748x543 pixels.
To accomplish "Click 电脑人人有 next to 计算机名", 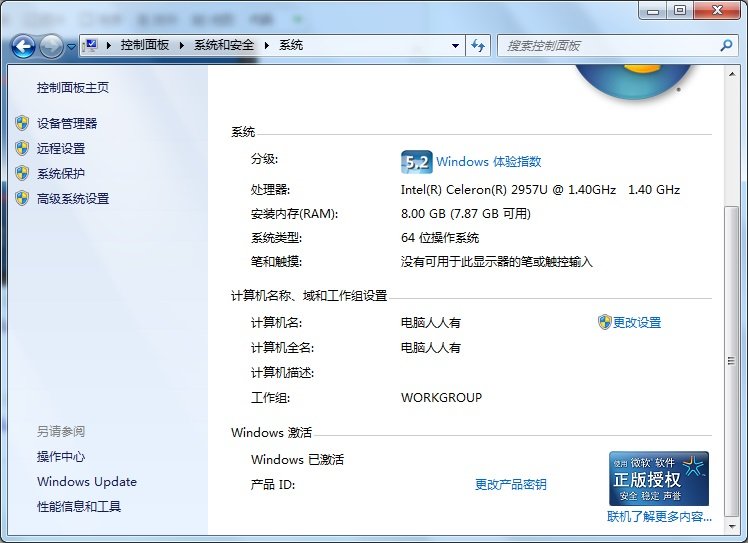I will tap(431, 323).
